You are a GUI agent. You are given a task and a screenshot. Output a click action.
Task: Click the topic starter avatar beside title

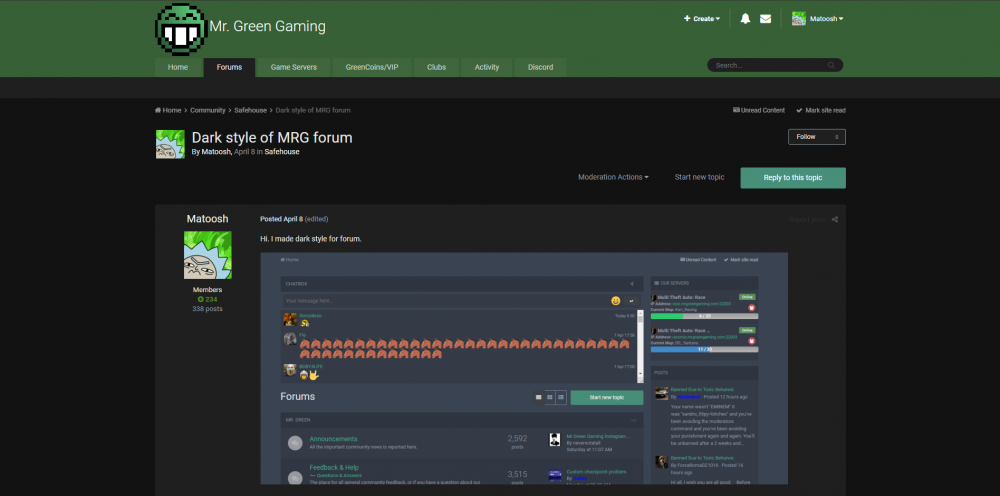pos(168,144)
